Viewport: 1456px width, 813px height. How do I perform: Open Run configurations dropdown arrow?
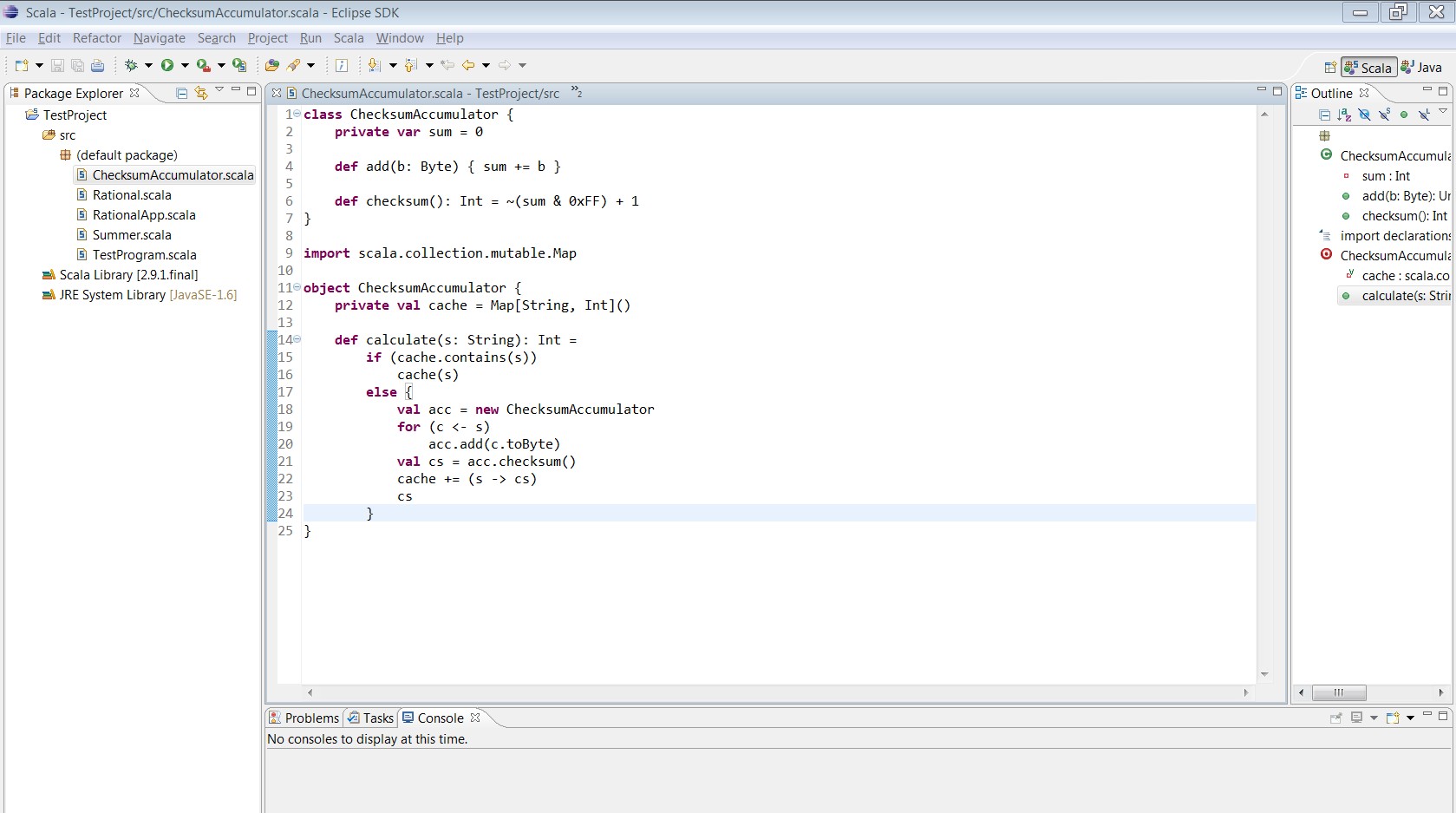pyautogui.click(x=185, y=65)
